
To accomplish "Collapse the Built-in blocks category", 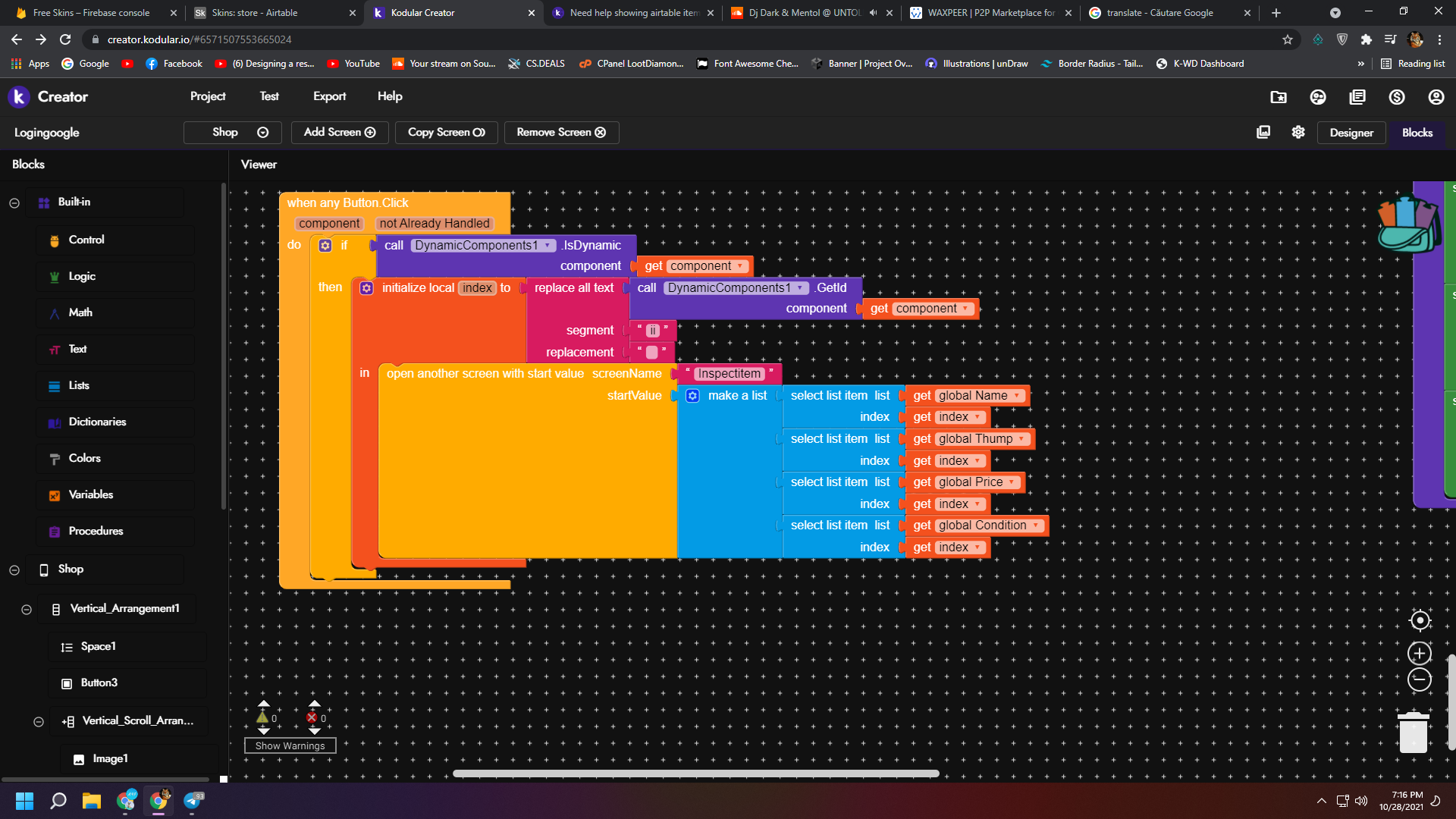I will pos(14,202).
